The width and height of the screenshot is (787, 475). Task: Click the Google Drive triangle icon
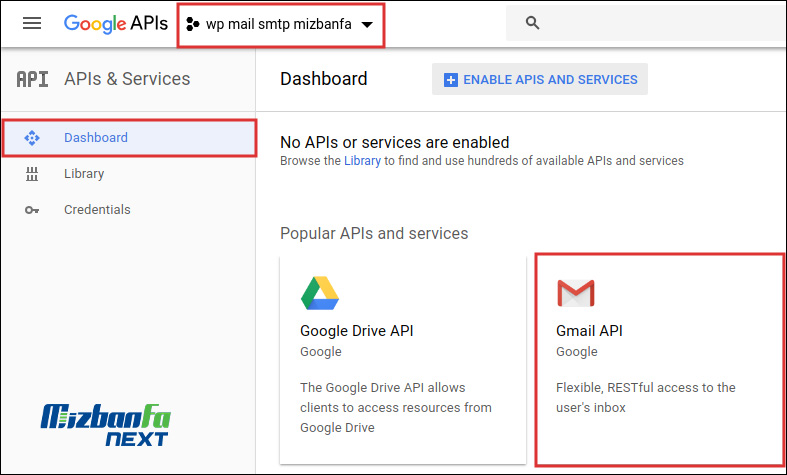click(x=319, y=293)
